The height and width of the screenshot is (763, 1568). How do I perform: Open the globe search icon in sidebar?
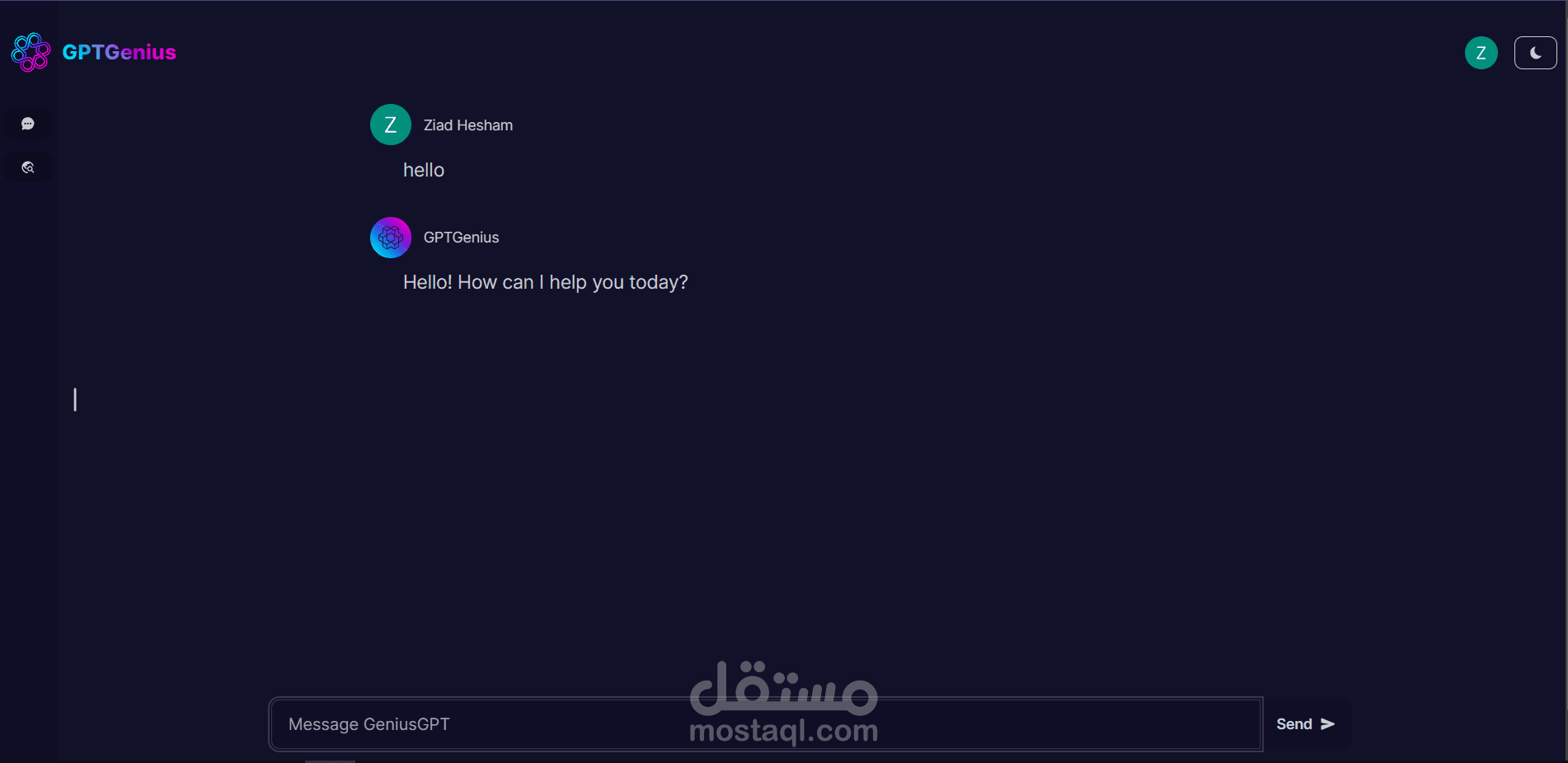pyautogui.click(x=28, y=167)
